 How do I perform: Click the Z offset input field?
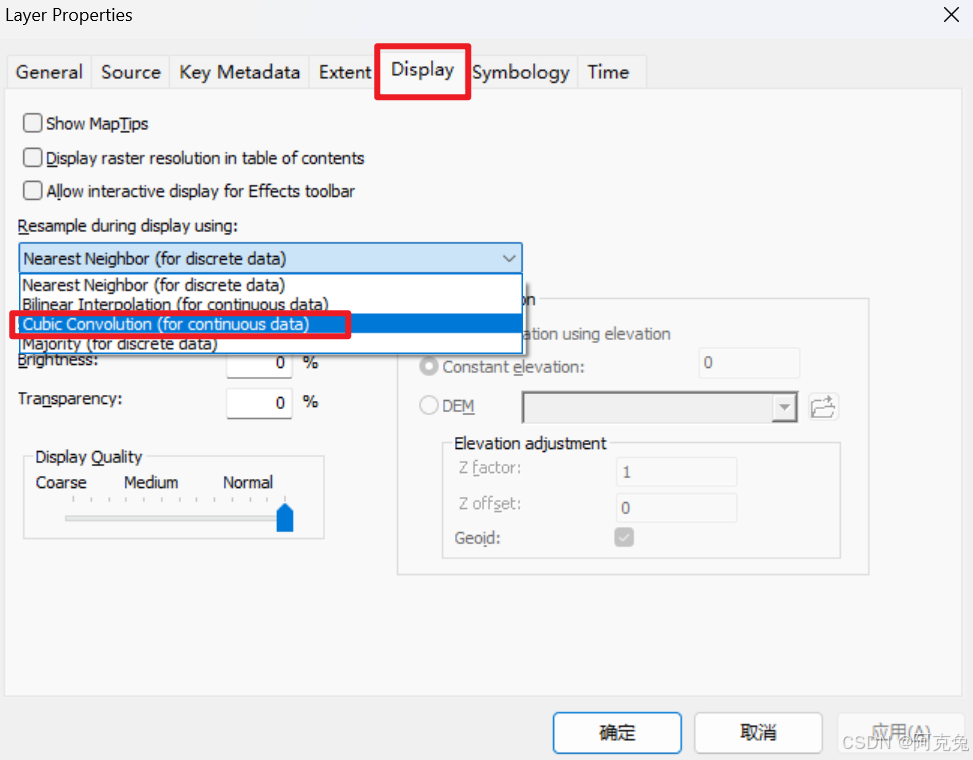pos(676,508)
